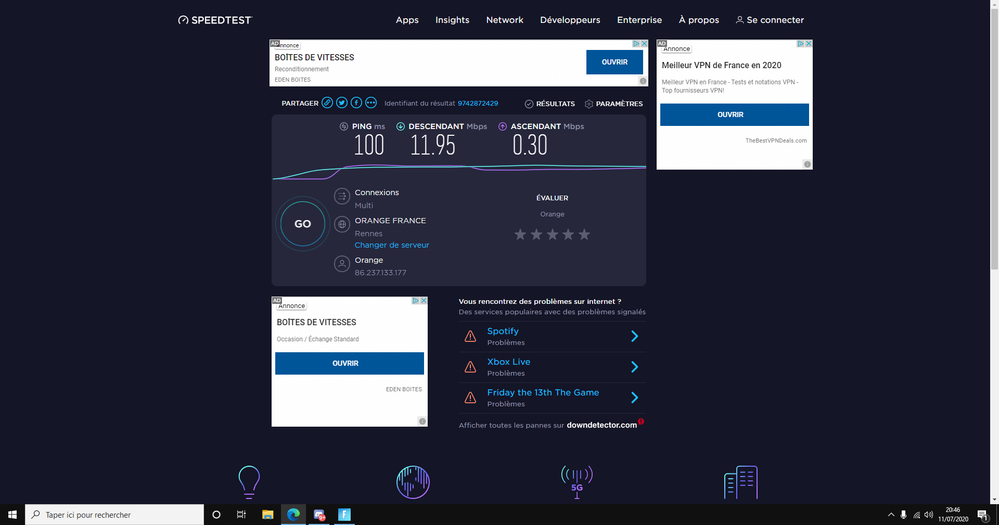Click the 11.95 download speed value
The width and height of the screenshot is (999, 525).
[433, 145]
